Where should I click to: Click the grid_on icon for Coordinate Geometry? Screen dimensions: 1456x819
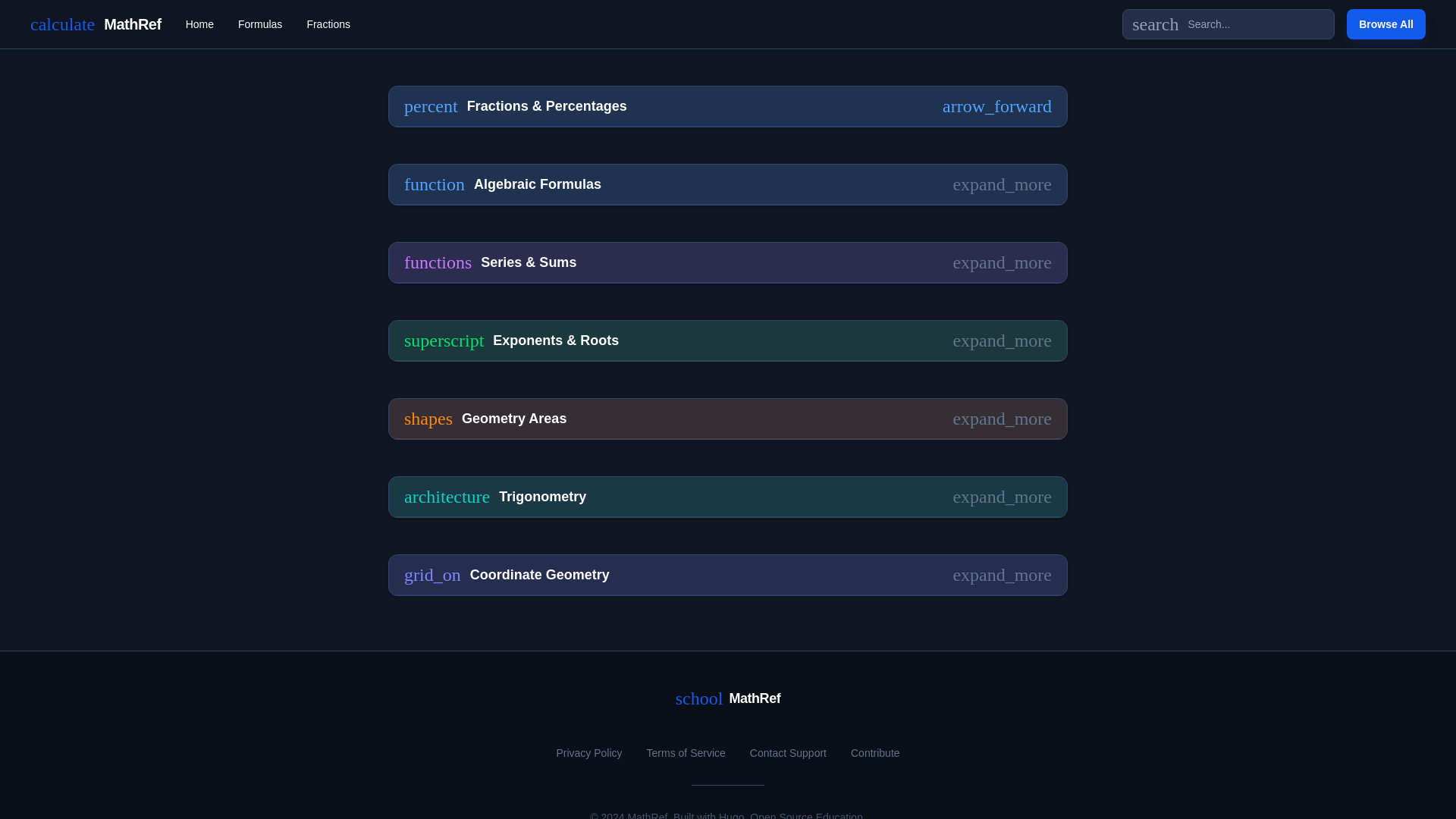(x=432, y=575)
